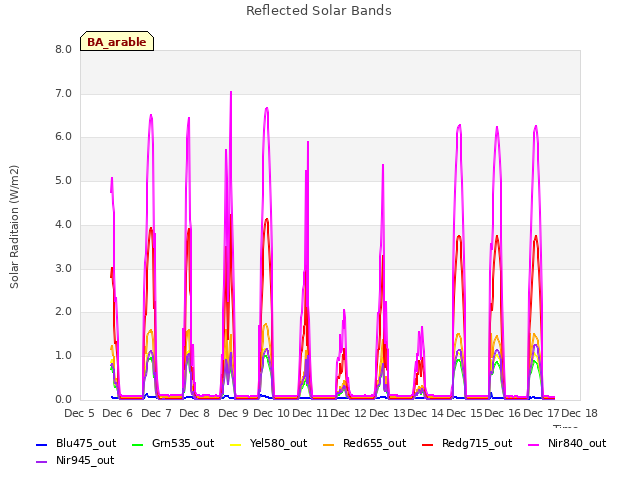
Task: Click the Dec 5 x-axis tick label
Action: coord(79,413)
